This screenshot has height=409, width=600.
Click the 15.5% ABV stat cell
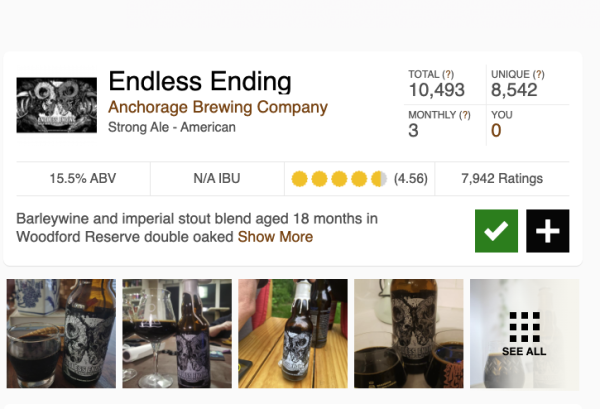(83, 179)
